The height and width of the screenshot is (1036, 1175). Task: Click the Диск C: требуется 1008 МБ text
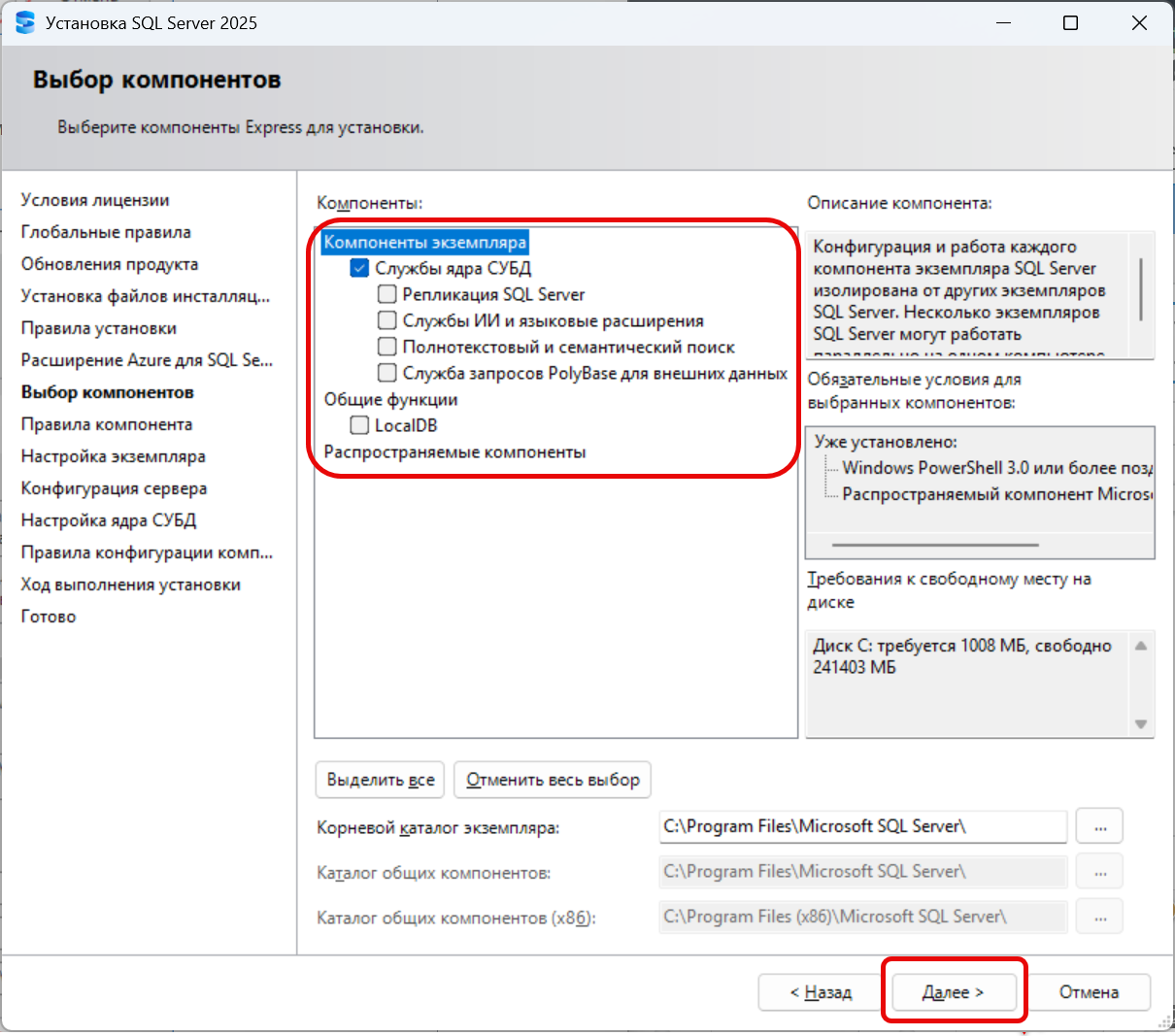[961, 656]
